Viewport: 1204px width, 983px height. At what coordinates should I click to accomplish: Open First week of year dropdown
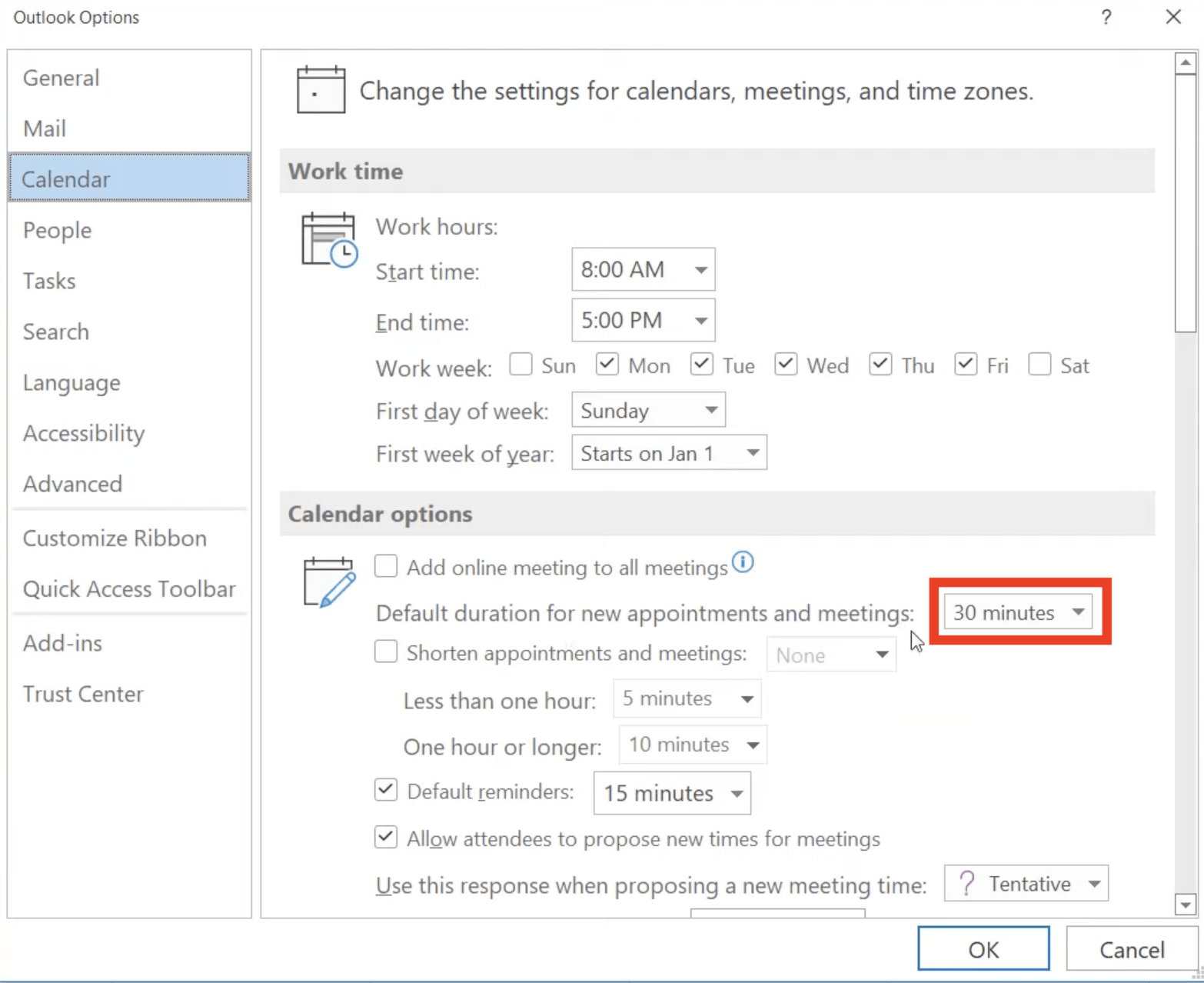669,452
